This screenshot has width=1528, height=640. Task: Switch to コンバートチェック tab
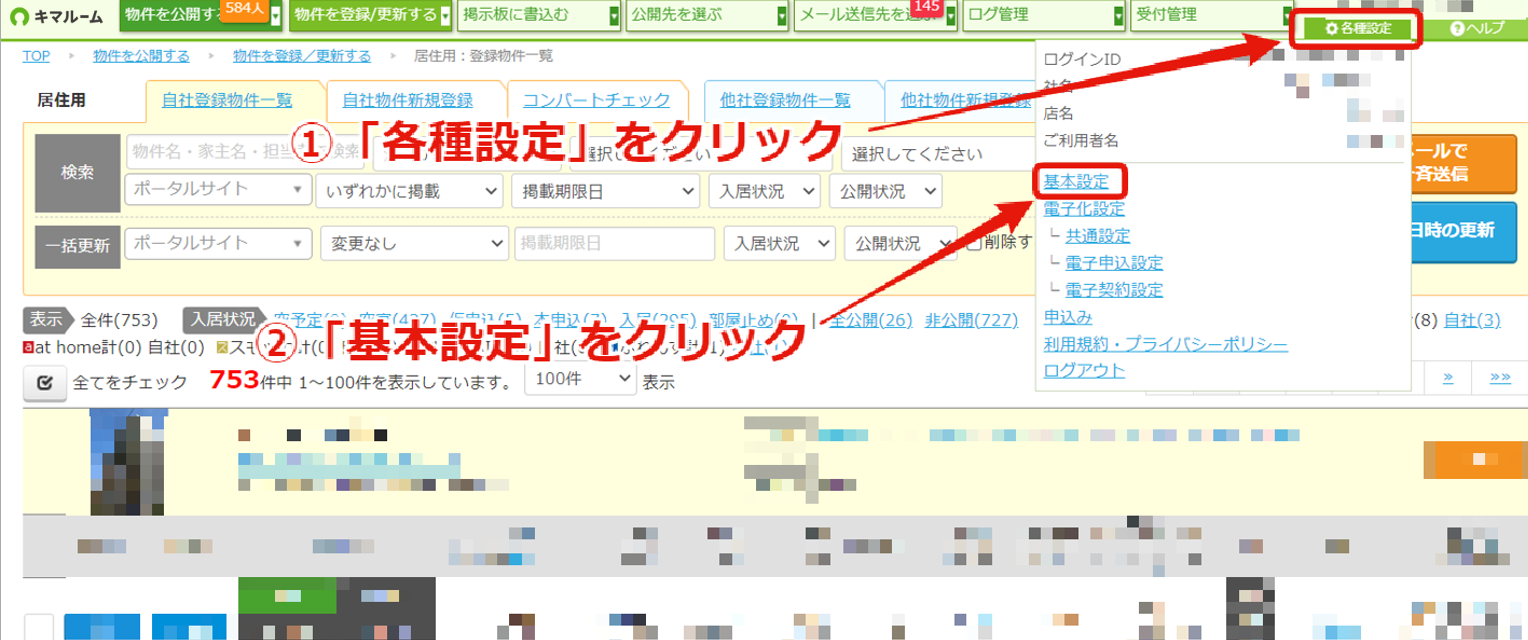tap(597, 100)
